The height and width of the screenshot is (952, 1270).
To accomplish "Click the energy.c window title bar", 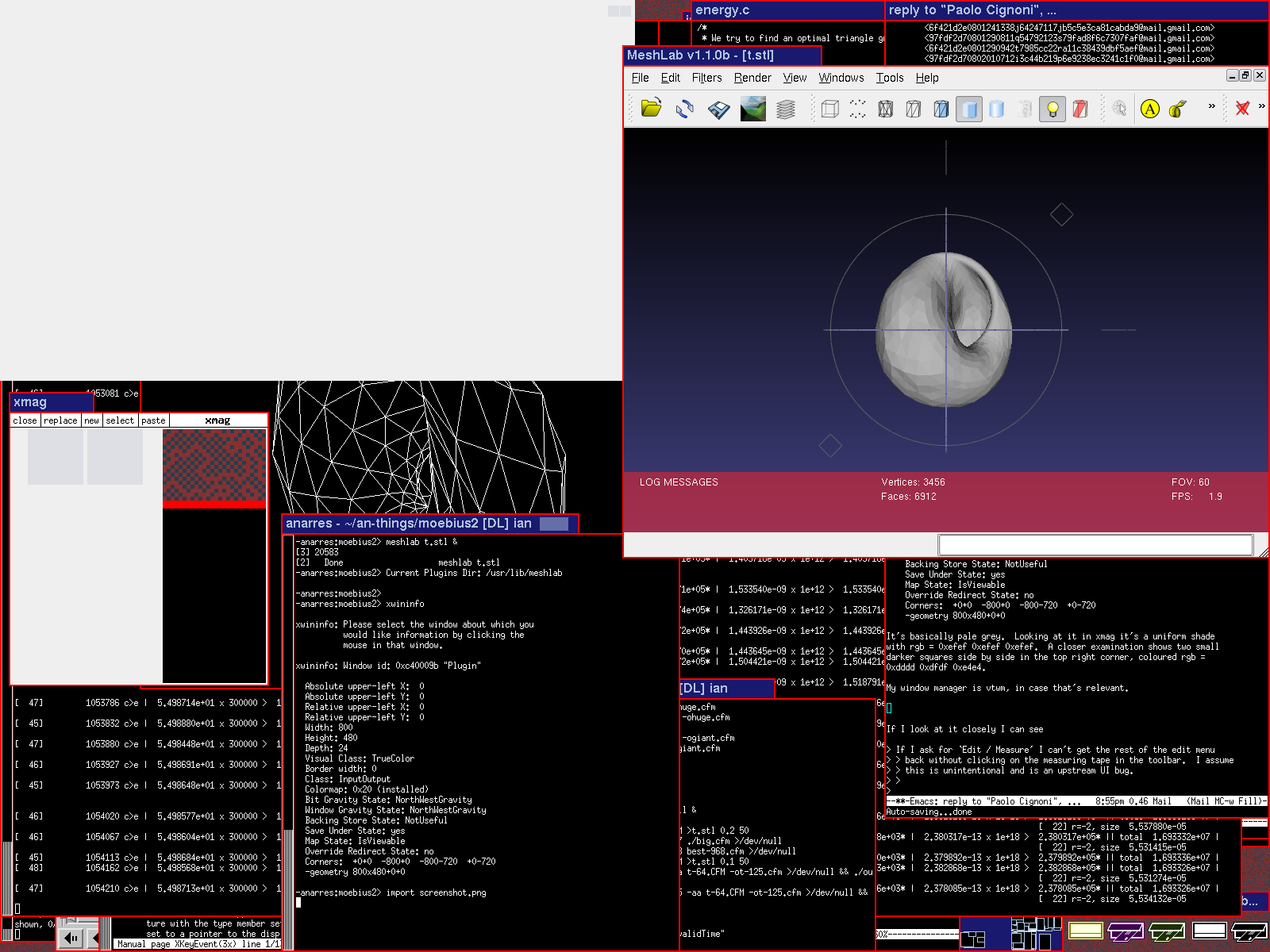I will pyautogui.click(x=787, y=10).
